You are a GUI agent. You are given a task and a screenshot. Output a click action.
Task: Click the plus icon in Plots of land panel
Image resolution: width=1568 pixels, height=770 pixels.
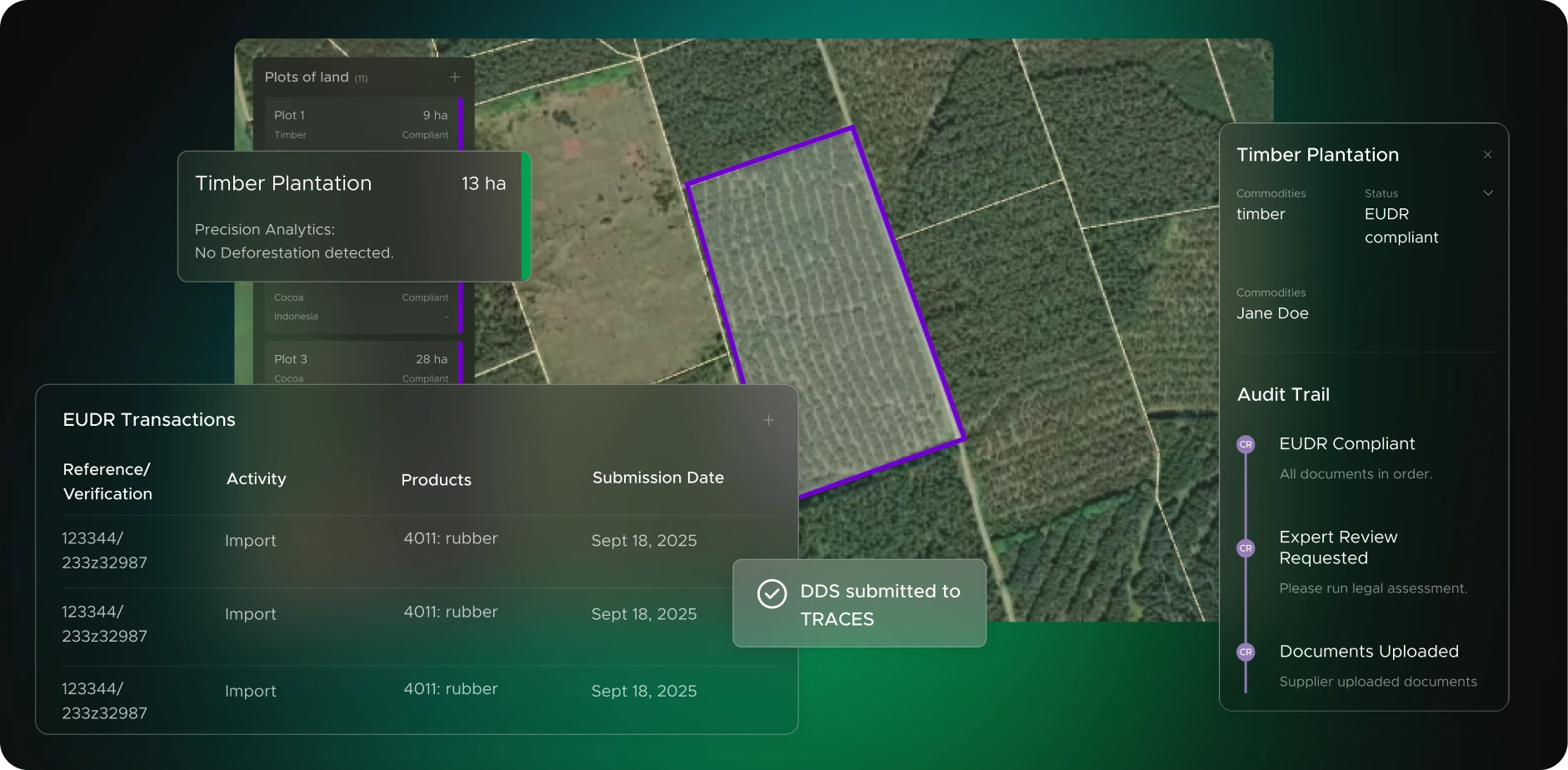click(x=455, y=77)
